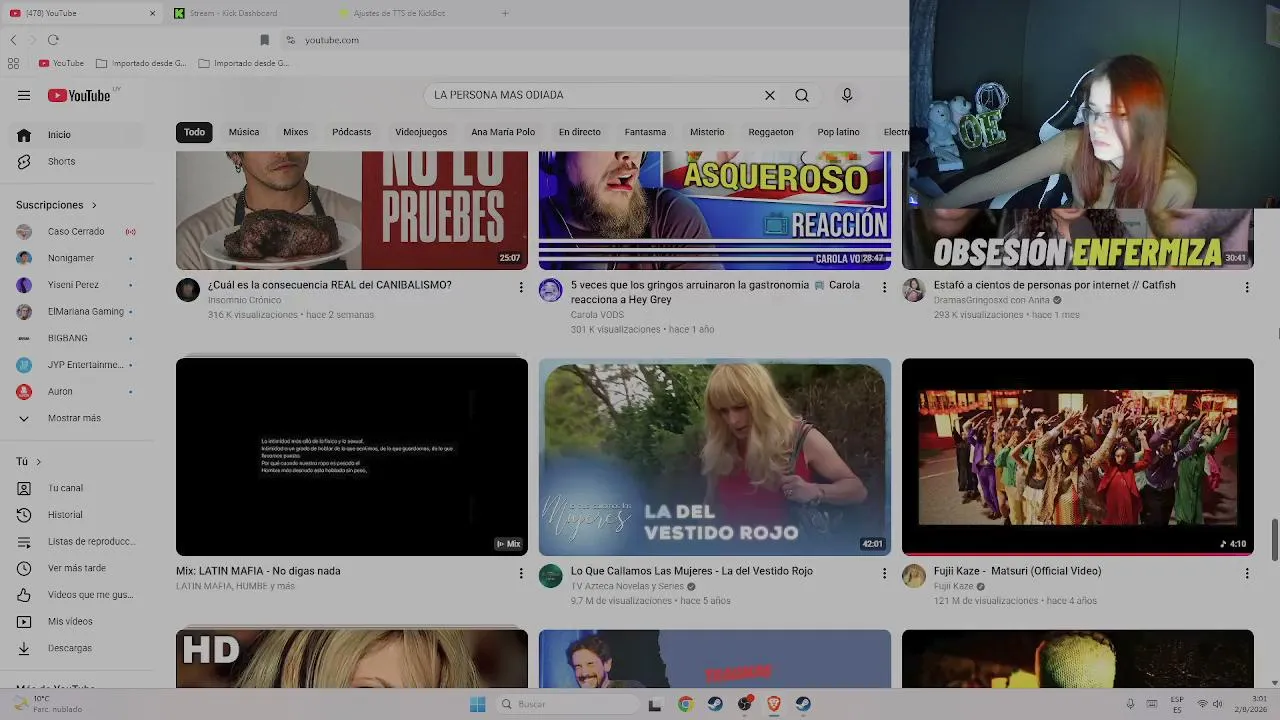Viewport: 1280px width, 720px height.
Task: Open Task View on the taskbar
Action: 655,704
